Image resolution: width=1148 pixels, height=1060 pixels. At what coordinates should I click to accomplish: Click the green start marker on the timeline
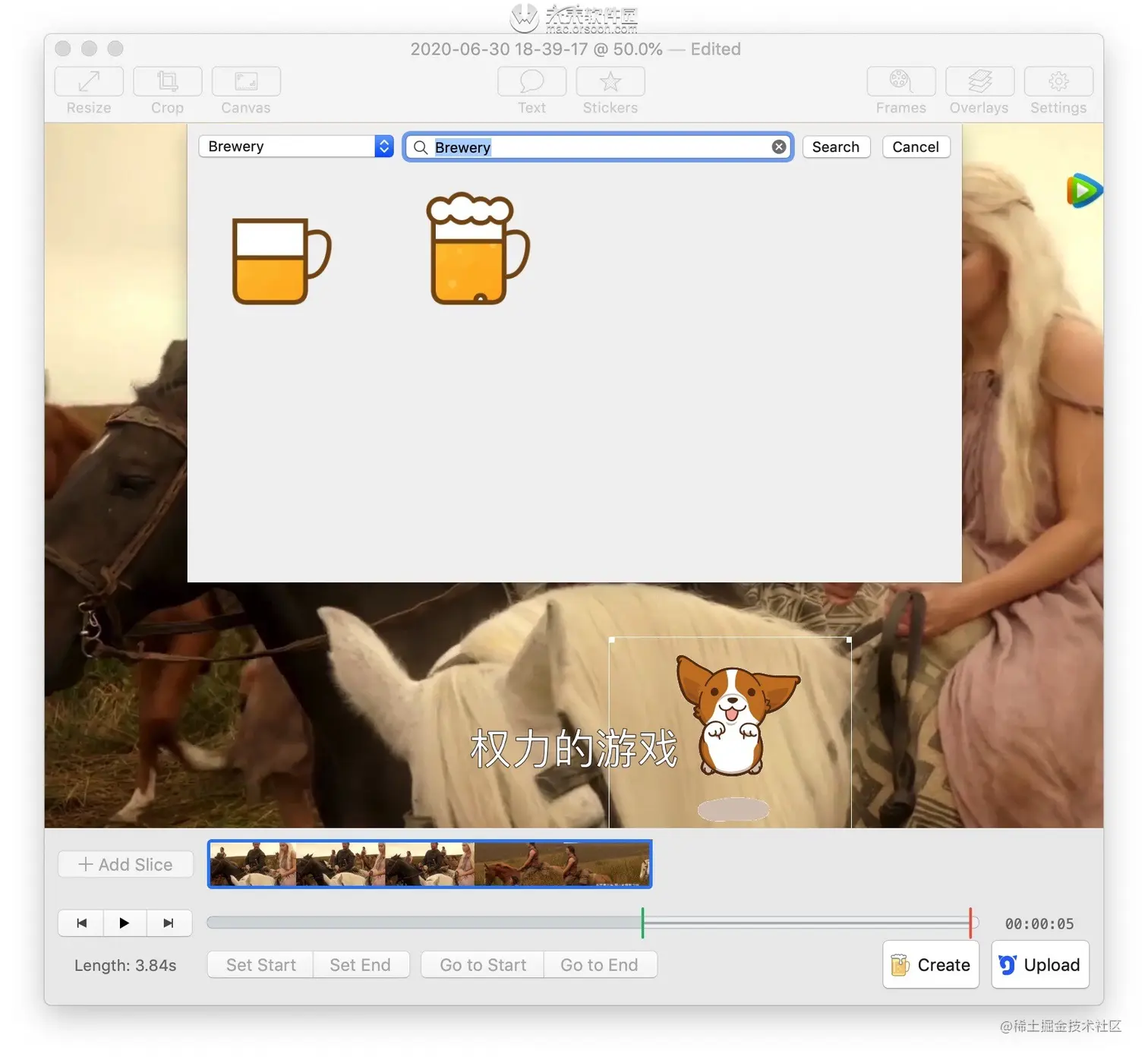642,923
